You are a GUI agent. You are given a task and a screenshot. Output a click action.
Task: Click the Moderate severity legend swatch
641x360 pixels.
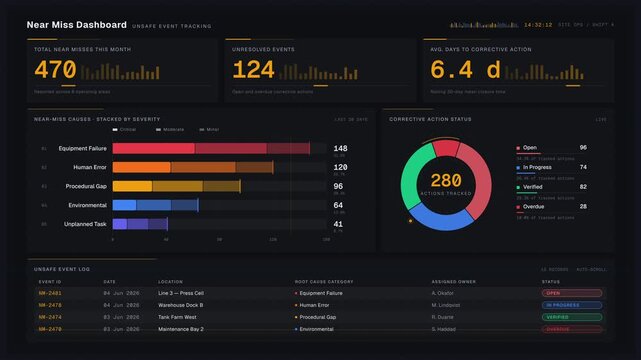tap(158, 130)
